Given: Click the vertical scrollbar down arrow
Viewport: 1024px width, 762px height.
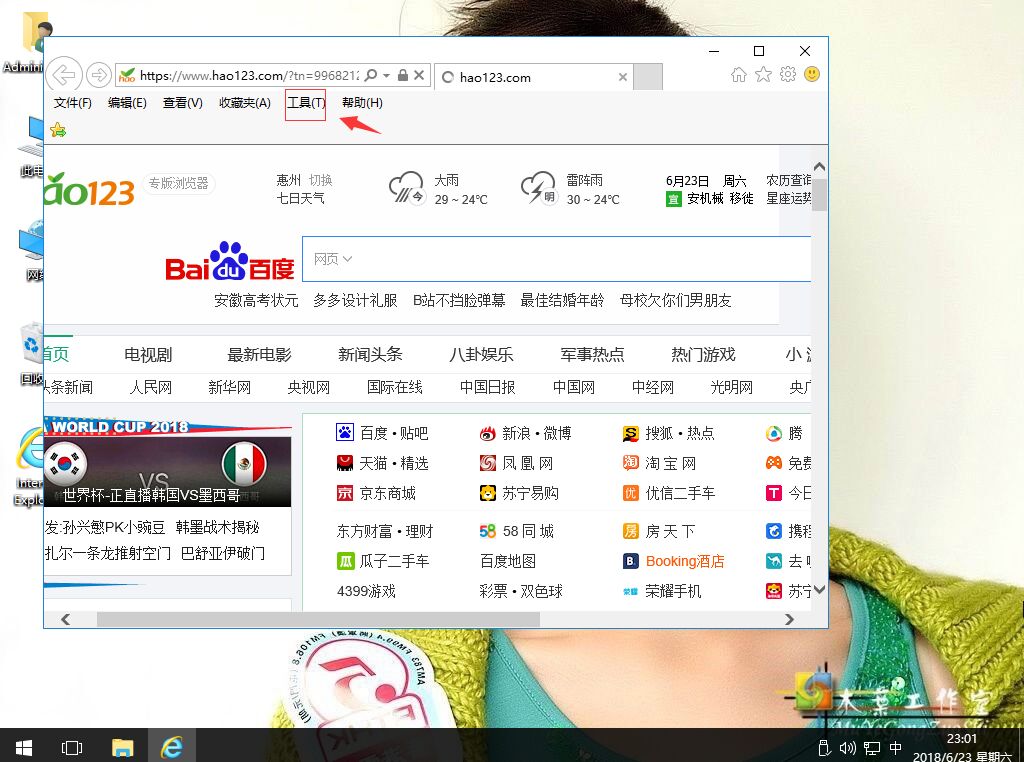Looking at the screenshot, I should tap(820, 590).
